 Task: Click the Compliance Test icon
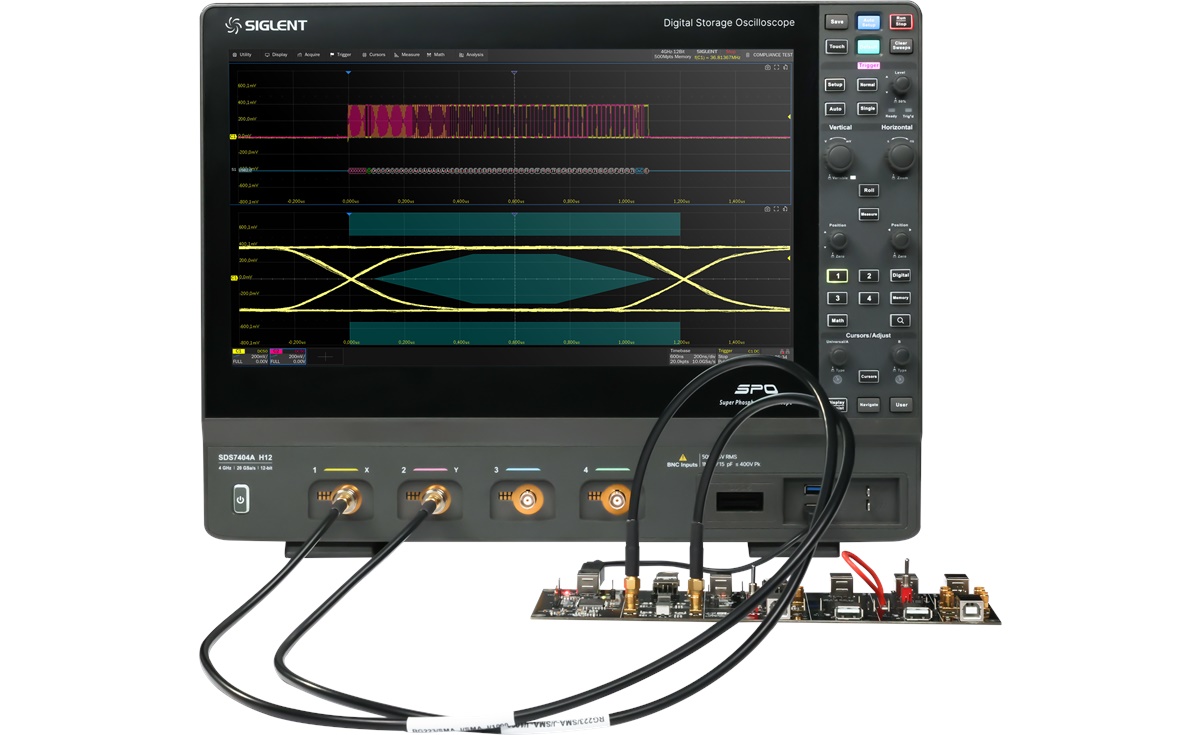[x=768, y=55]
